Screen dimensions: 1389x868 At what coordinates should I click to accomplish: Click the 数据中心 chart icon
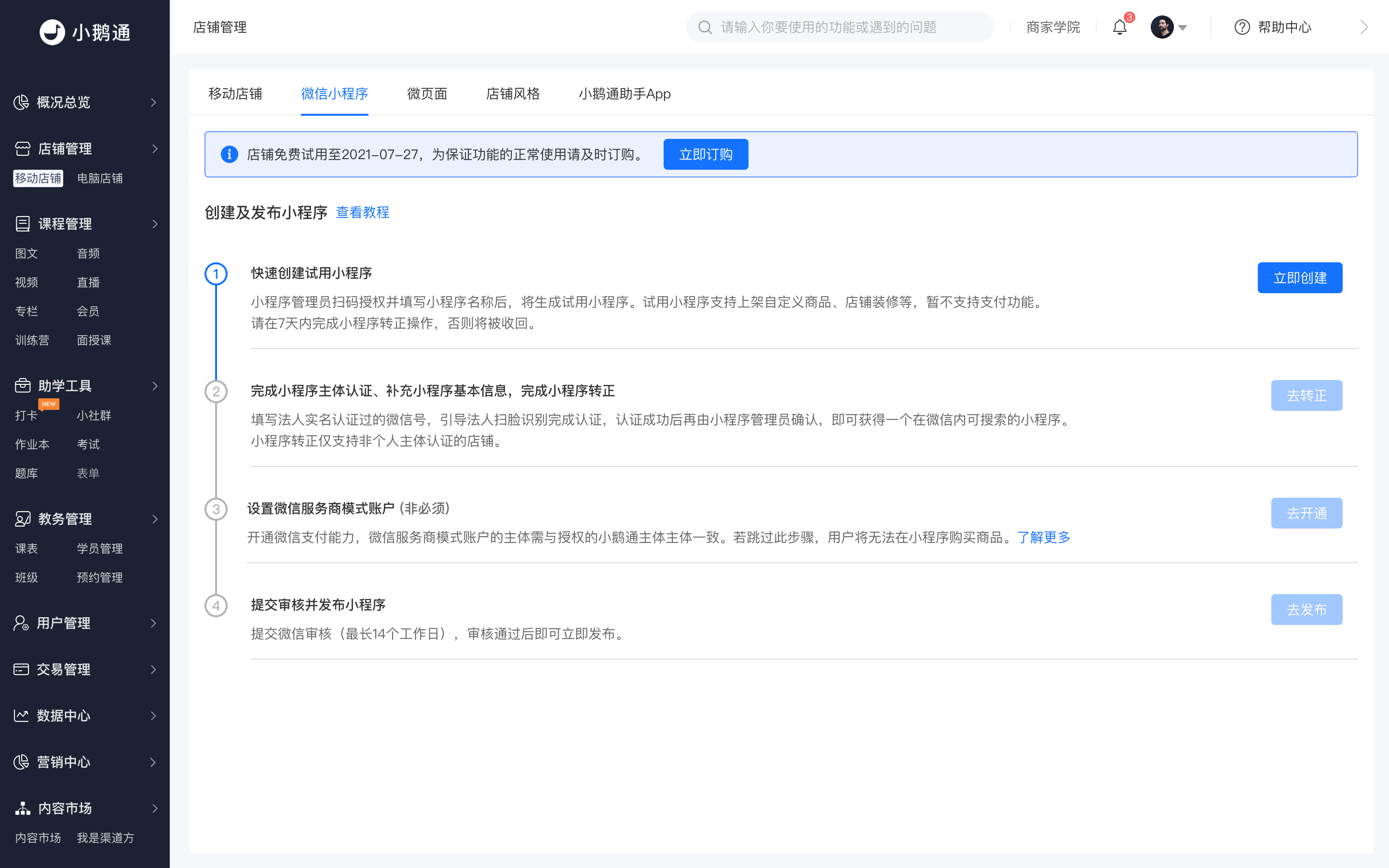pos(21,715)
